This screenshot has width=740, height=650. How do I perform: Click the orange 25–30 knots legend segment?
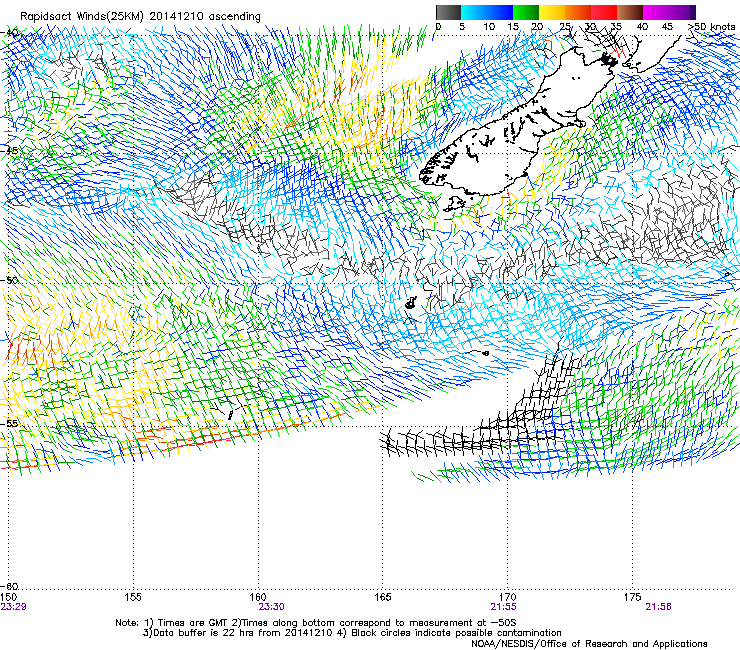[x=578, y=12]
